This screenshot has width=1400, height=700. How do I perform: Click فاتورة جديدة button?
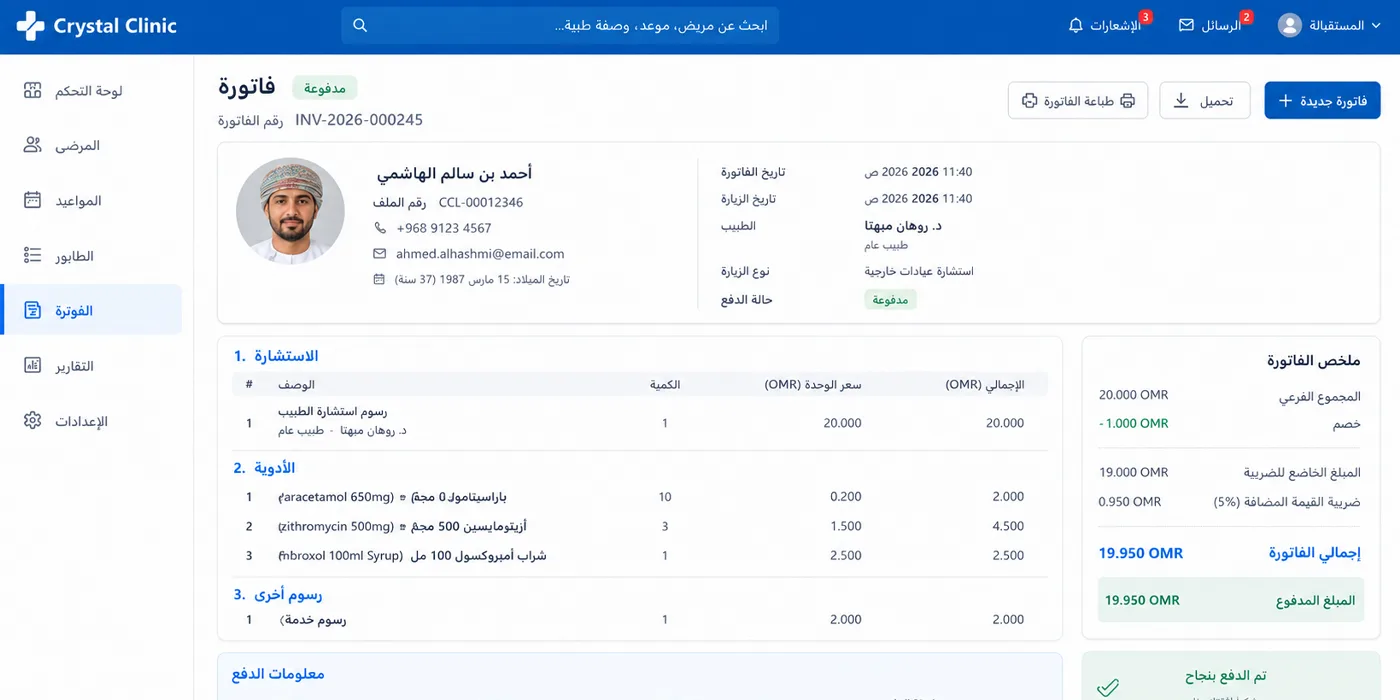pyautogui.click(x=1322, y=100)
